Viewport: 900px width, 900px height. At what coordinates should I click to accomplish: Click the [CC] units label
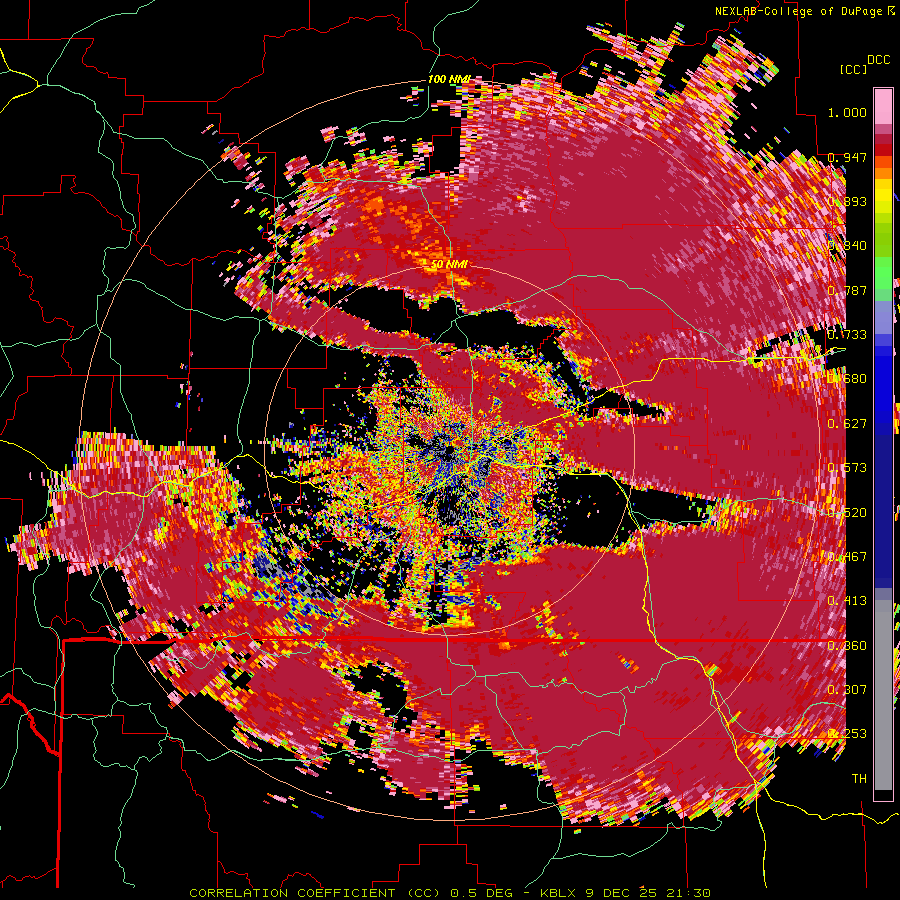[x=853, y=69]
